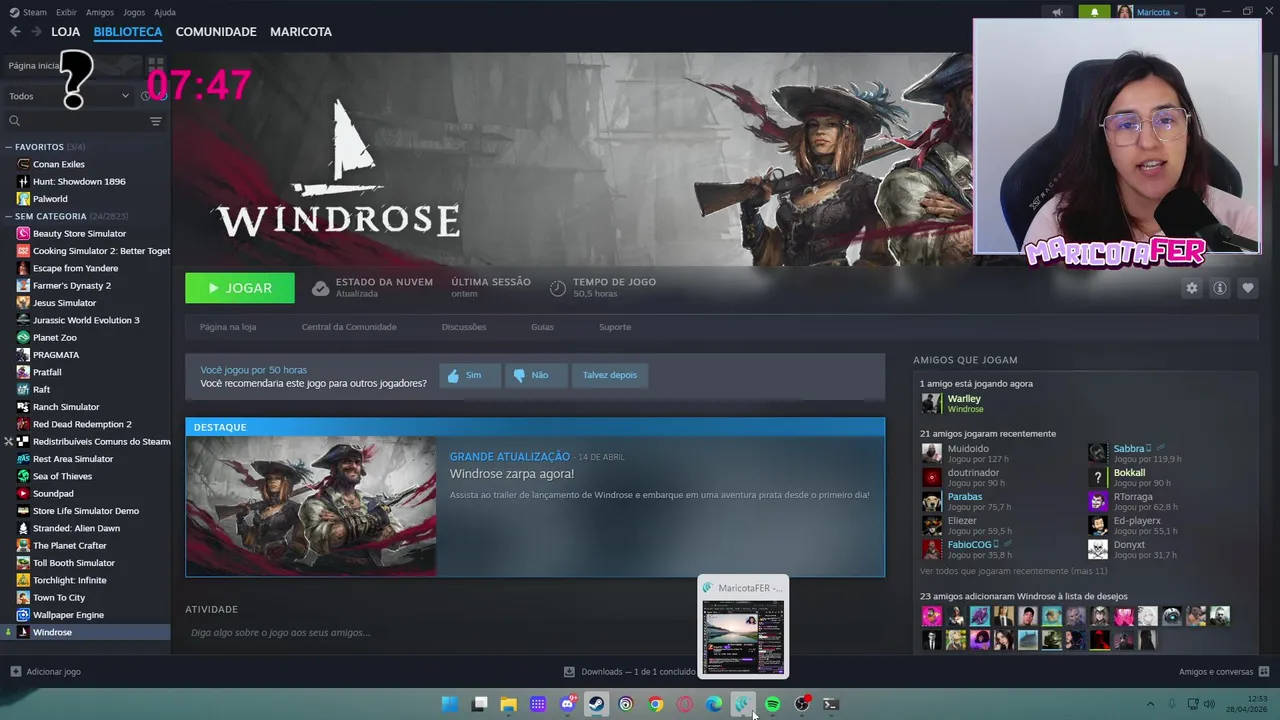Select Jurassic World Evolution 3
The image size is (1280, 720).
point(87,320)
